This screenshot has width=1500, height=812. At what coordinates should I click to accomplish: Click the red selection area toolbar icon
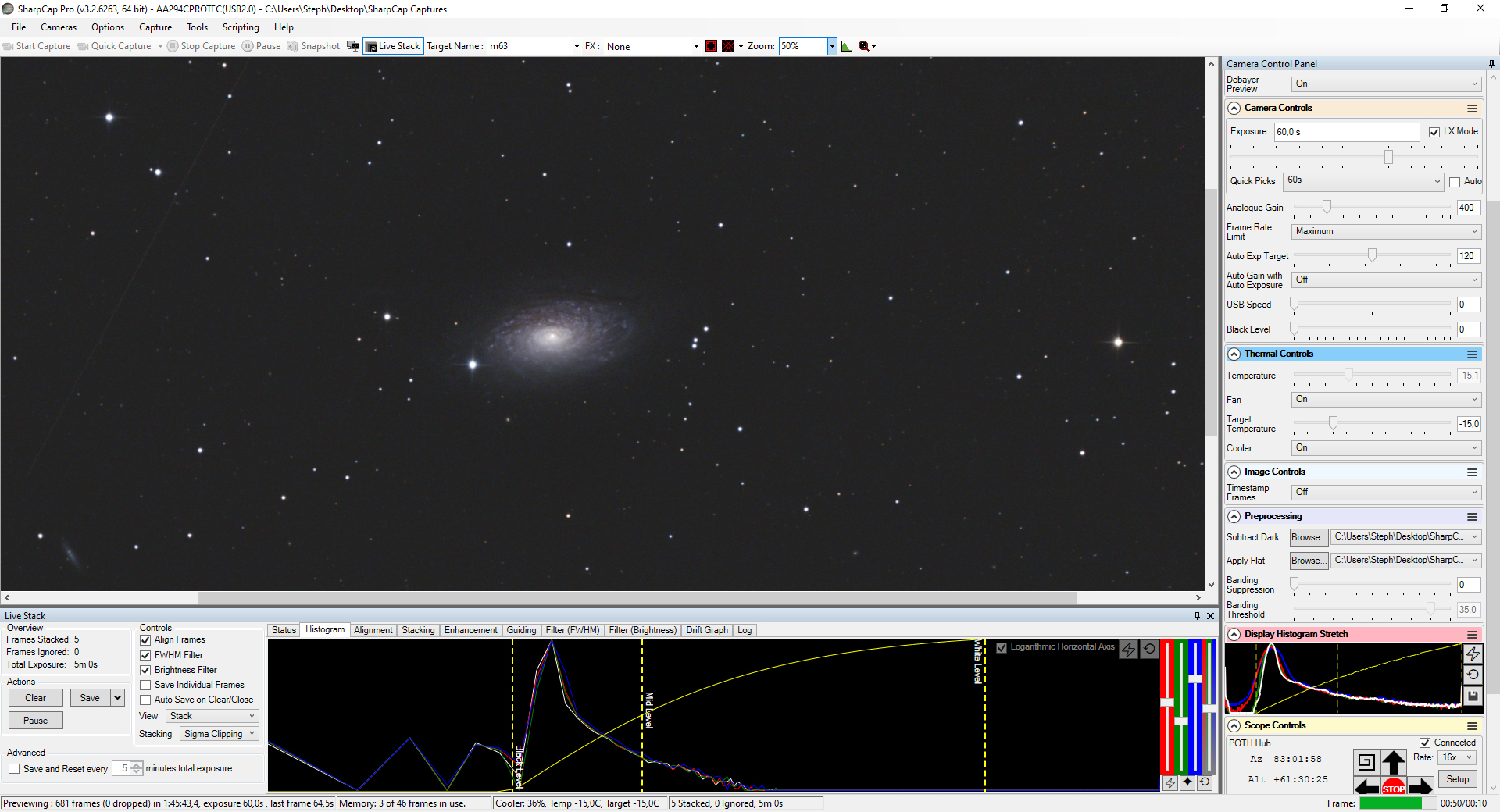711,46
